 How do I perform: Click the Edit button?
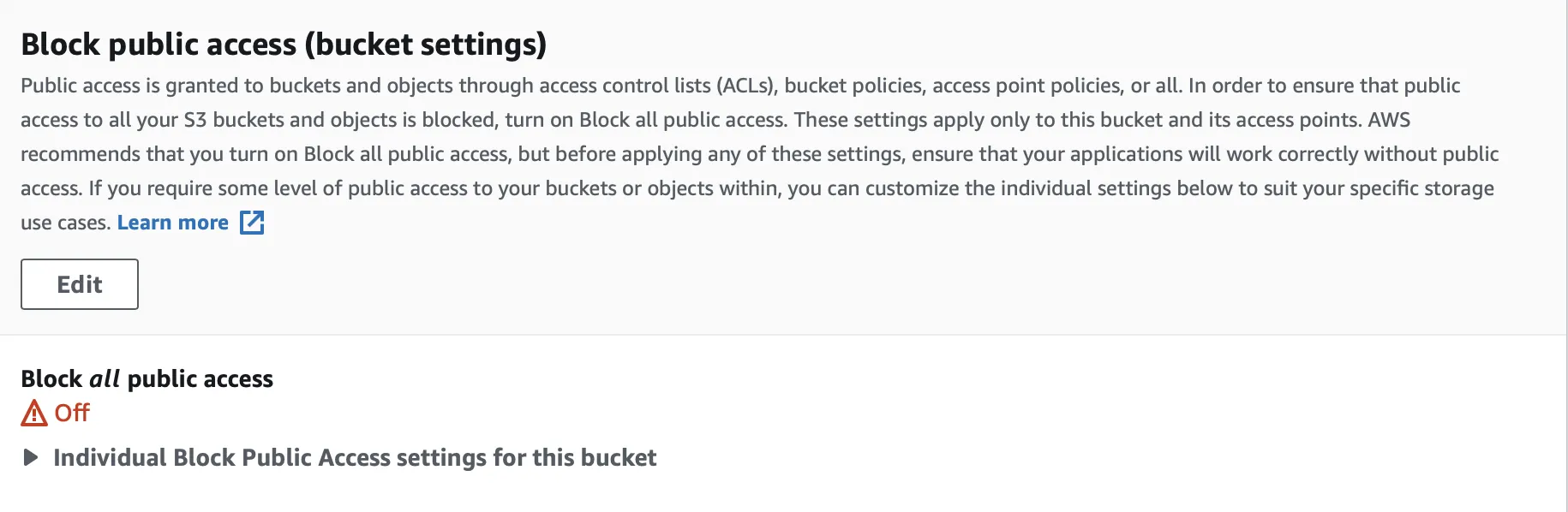click(x=79, y=284)
